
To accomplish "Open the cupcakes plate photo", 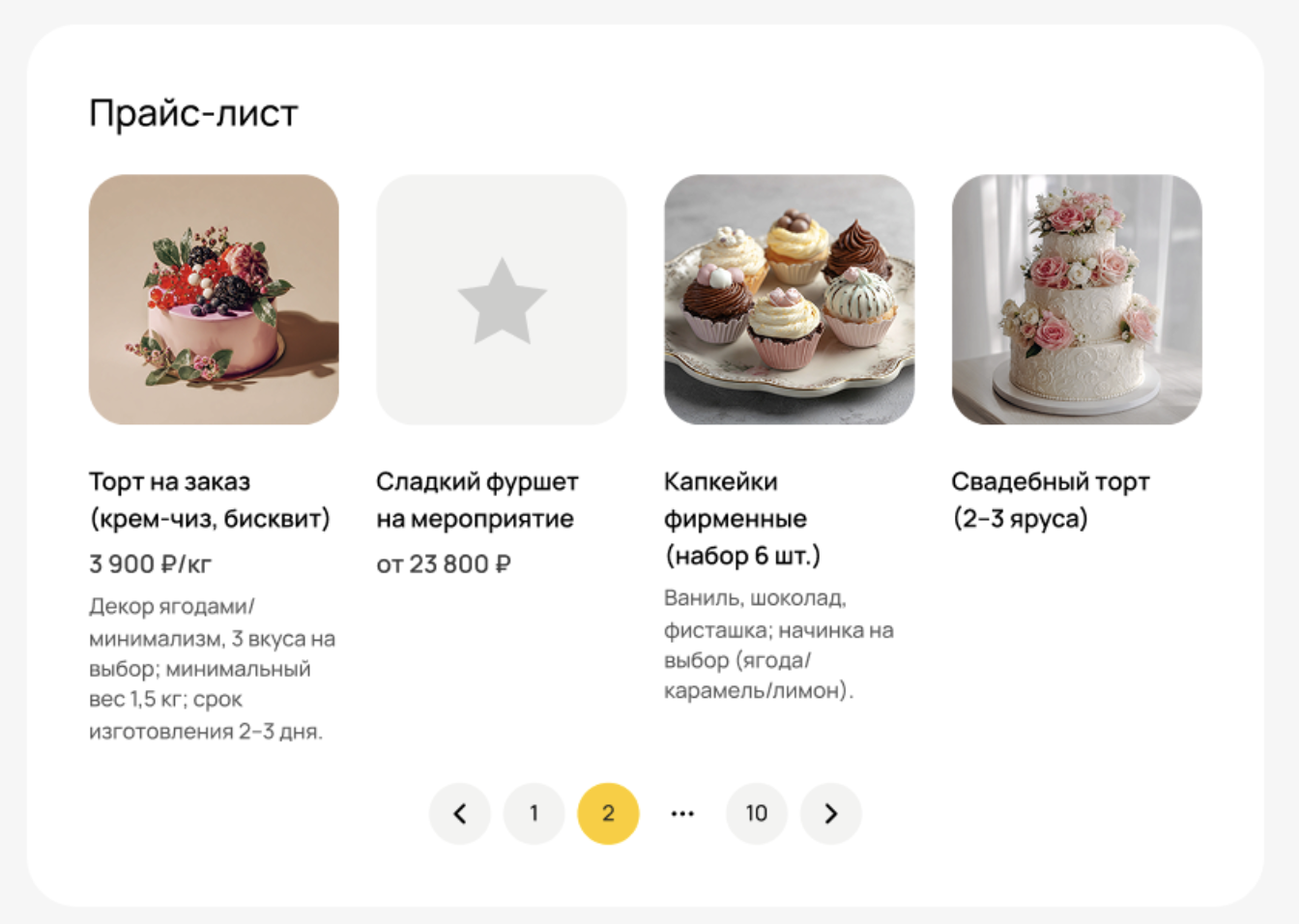I will coord(790,300).
